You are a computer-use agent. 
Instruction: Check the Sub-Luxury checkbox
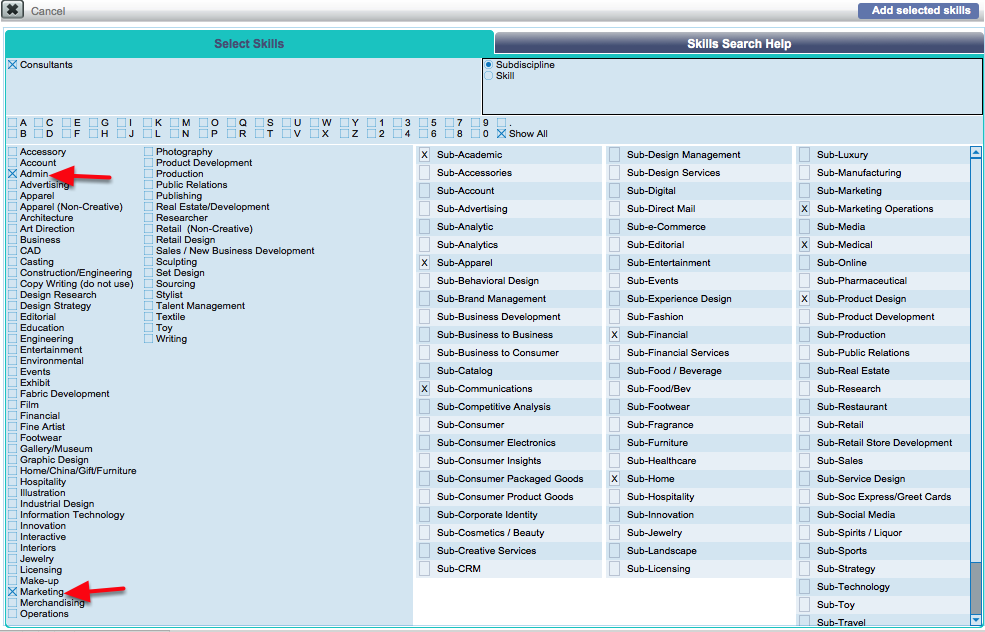804,155
